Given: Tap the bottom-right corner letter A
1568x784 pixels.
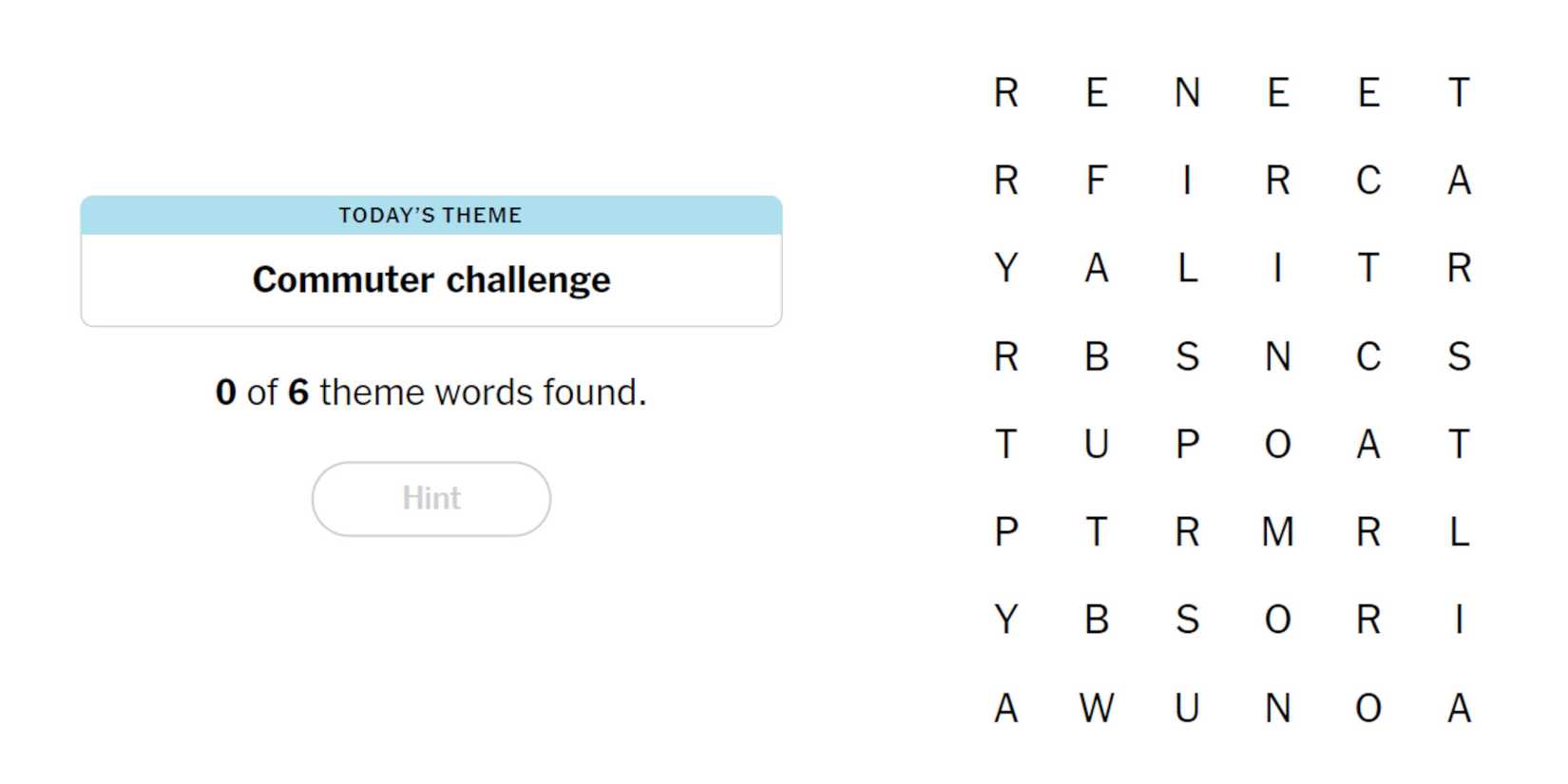Looking at the screenshot, I should pos(1459,709).
